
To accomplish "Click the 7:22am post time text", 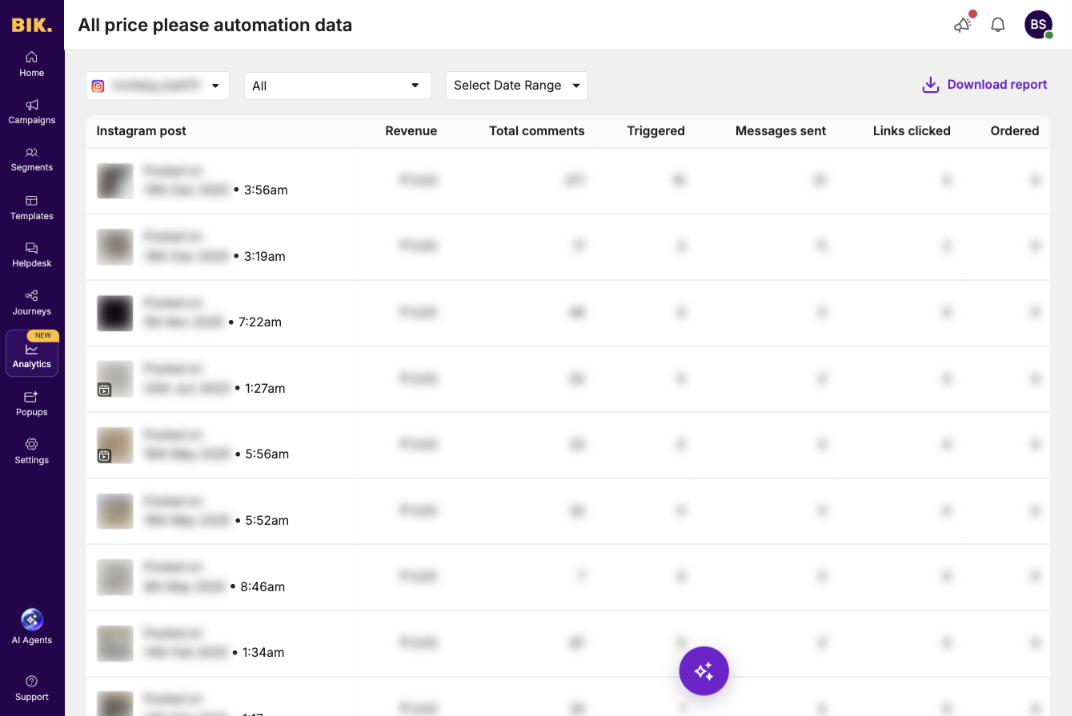I will 260,322.
